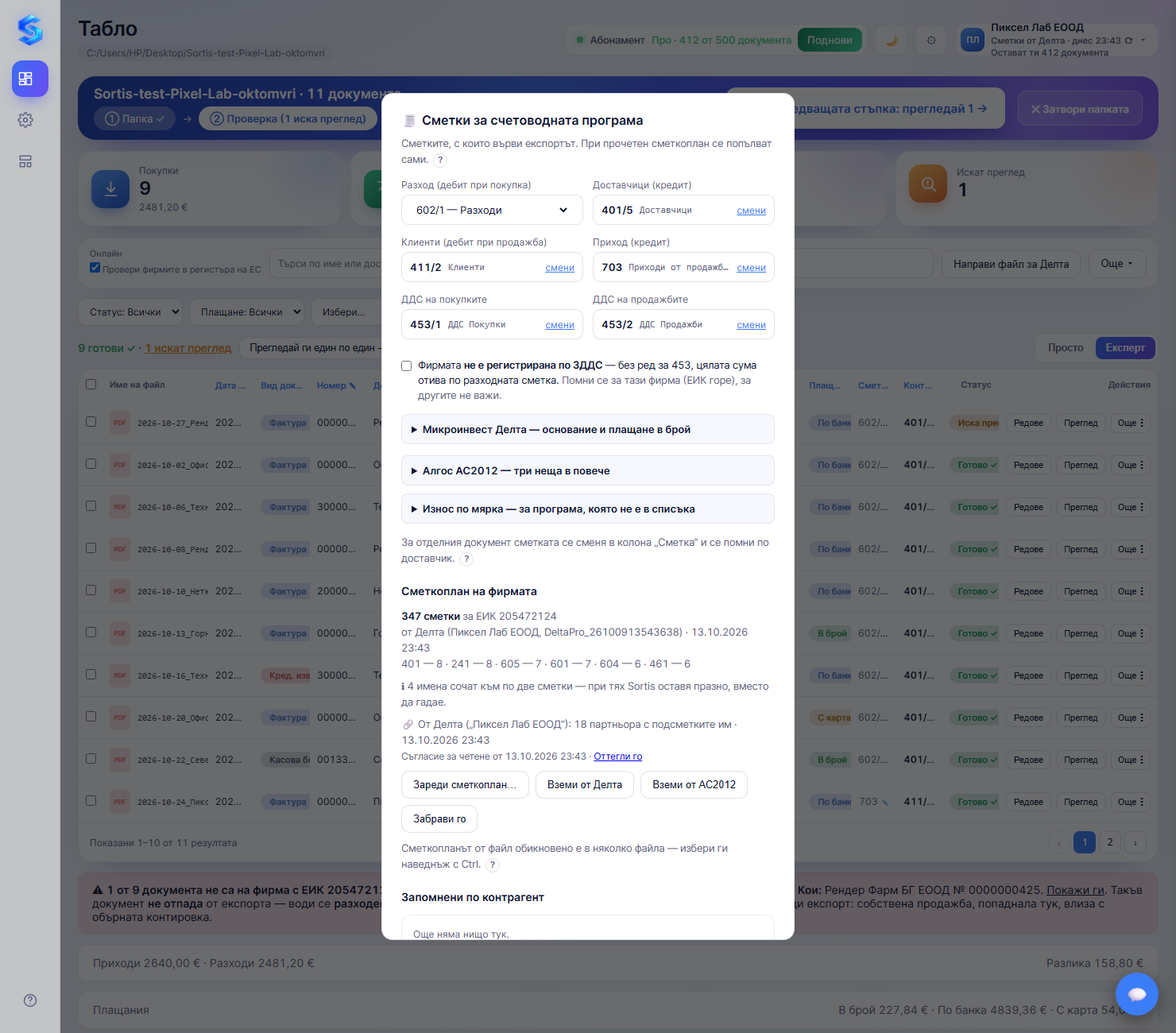Open the 'Статус: Всички' filter dropdown
Image resolution: width=1176 pixels, height=1033 pixels.
point(132,312)
